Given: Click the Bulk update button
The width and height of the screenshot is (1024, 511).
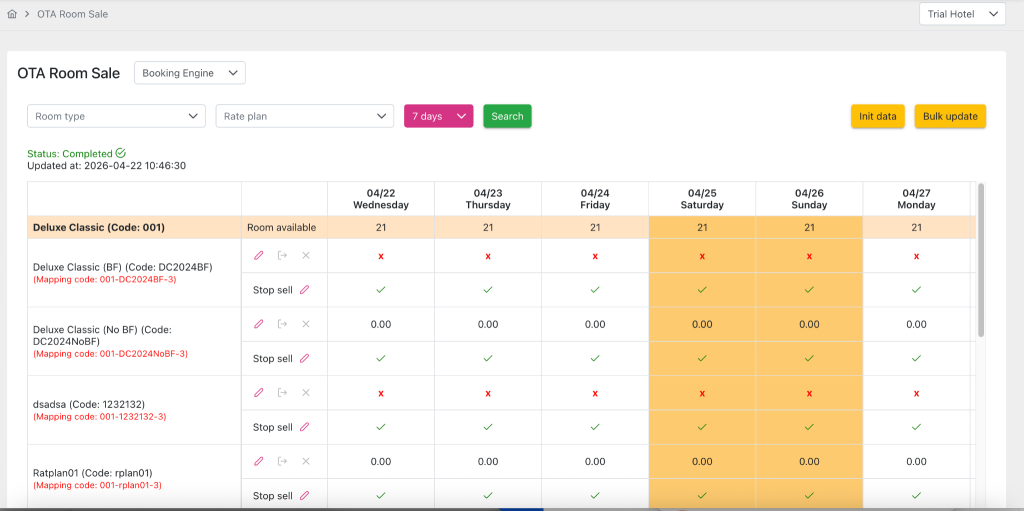Looking at the screenshot, I should (949, 116).
